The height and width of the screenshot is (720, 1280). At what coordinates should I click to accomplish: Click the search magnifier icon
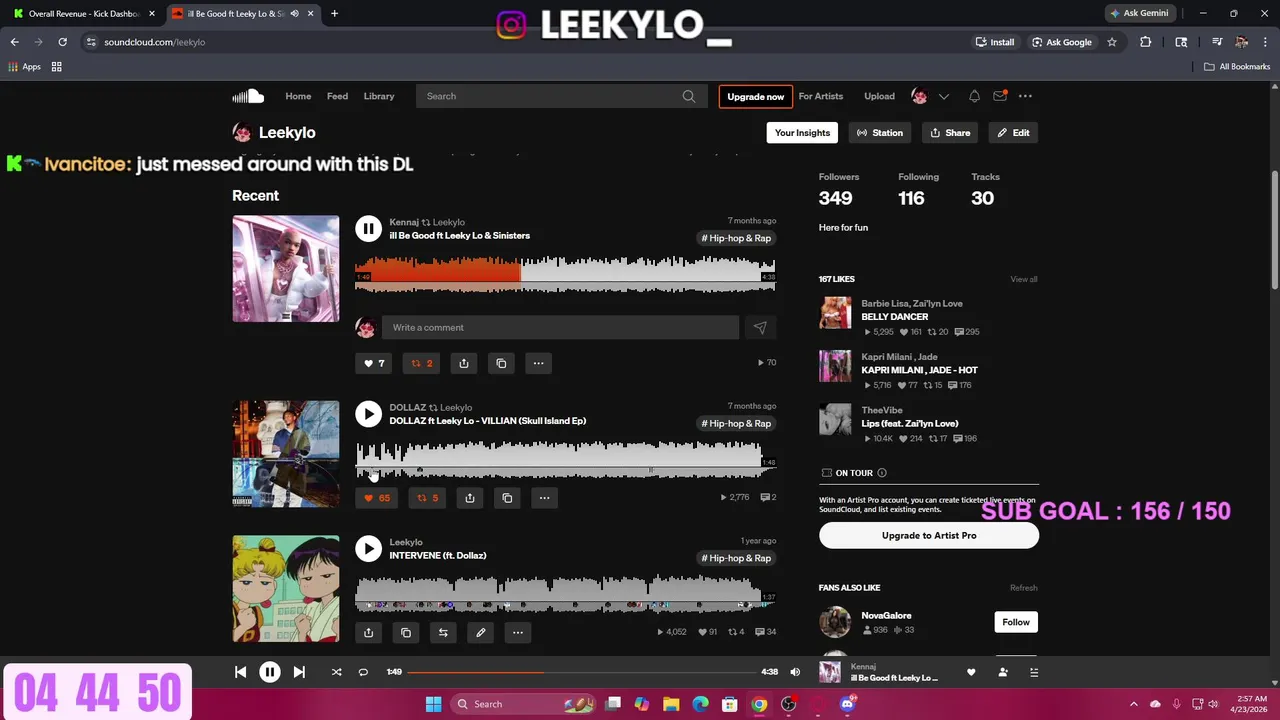689,96
